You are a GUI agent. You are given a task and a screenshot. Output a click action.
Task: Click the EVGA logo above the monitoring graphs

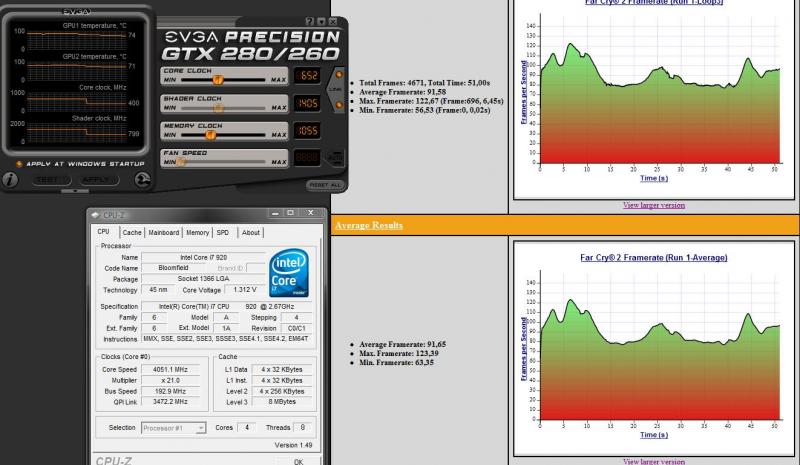[77, 11]
